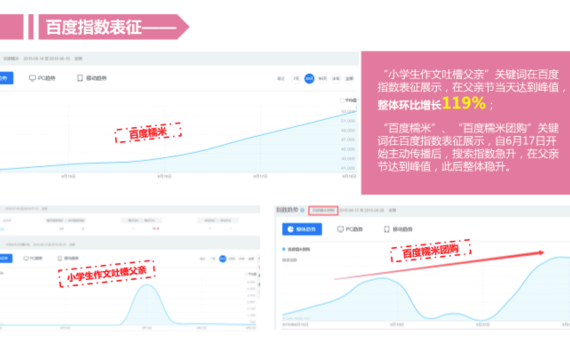Select 半年 range in 小学生作文吐槽父亲 chart
Viewport: 570px width, 360px height.
pos(241,259)
